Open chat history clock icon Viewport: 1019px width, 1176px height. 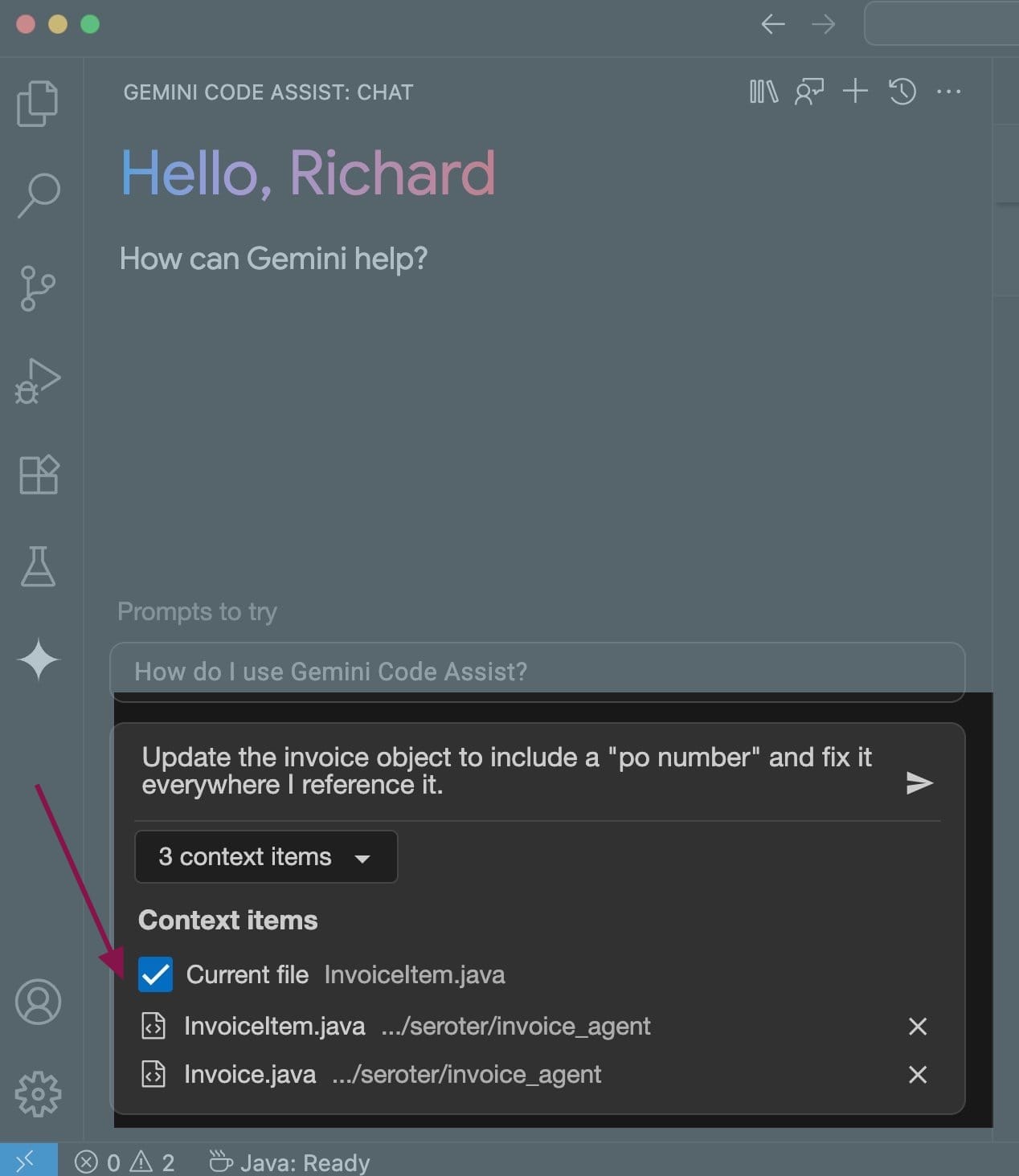click(902, 91)
